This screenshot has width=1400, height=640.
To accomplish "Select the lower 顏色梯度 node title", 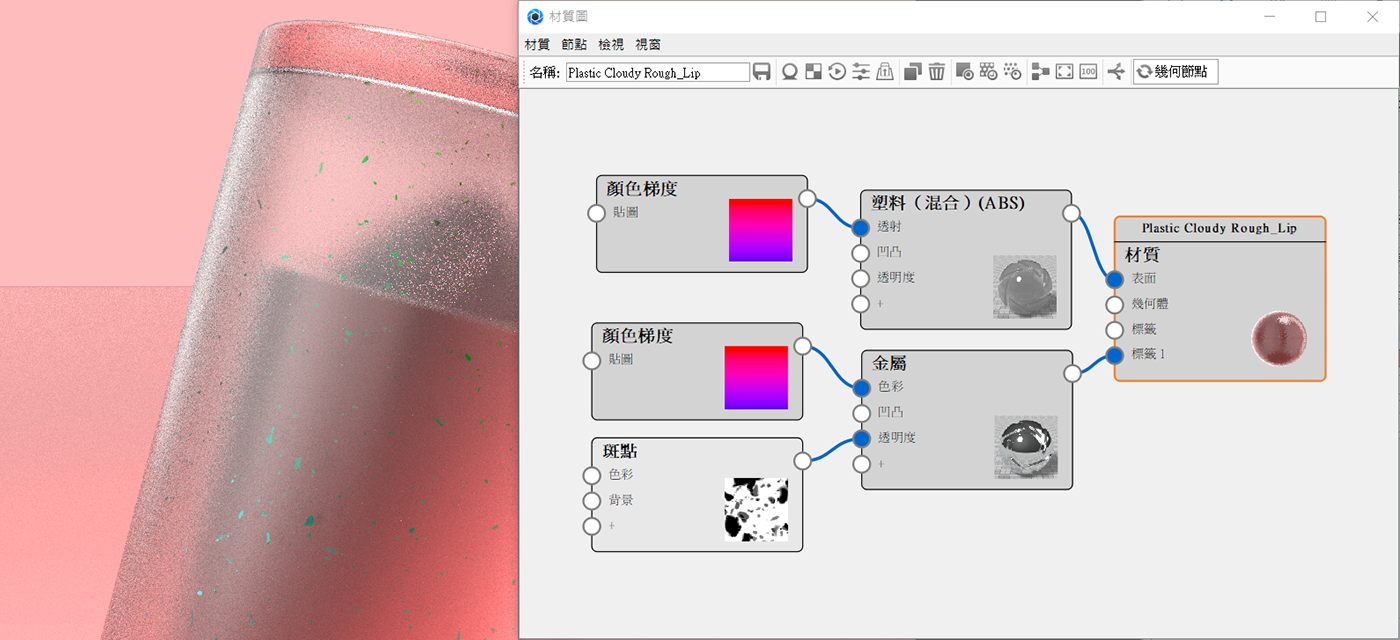I will point(638,336).
